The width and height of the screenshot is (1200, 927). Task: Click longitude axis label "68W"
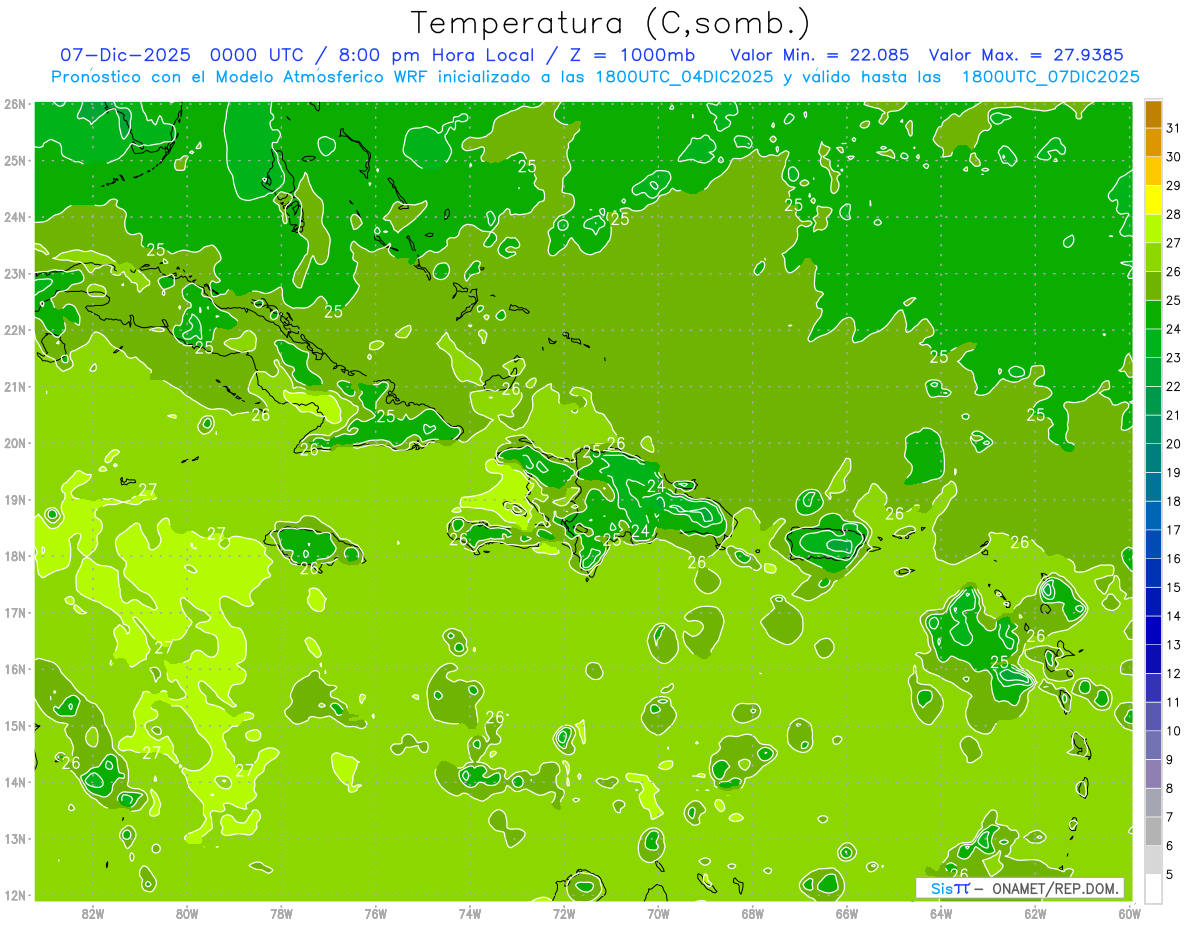[752, 912]
